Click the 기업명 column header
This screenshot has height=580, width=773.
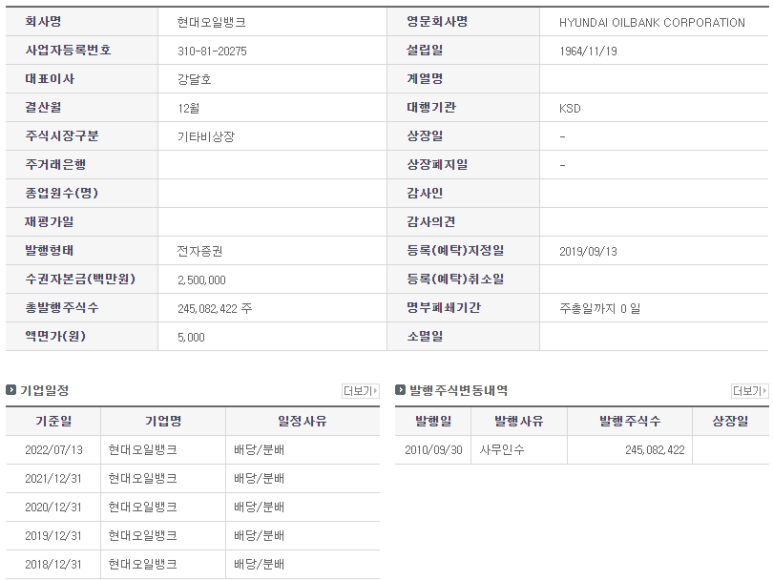coord(163,421)
